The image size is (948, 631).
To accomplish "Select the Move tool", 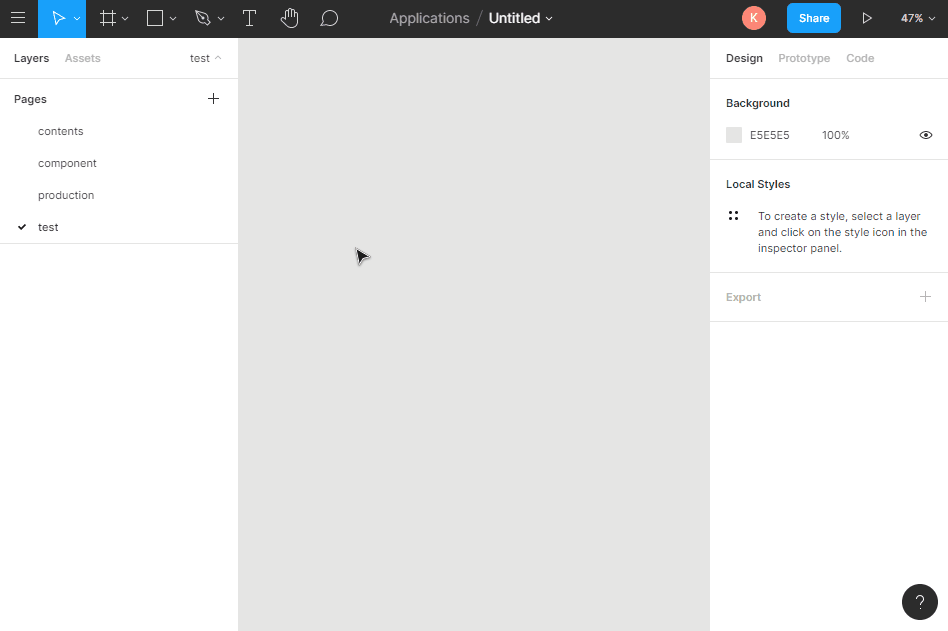I will pyautogui.click(x=58, y=18).
